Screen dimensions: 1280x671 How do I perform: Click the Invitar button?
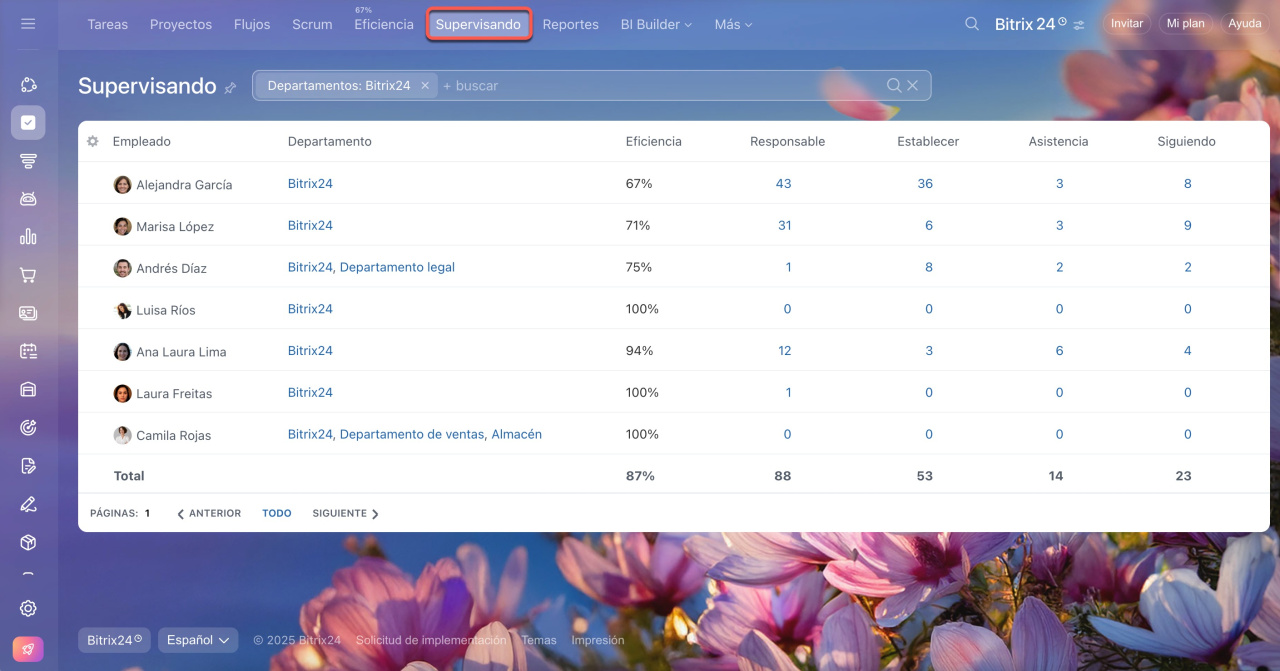click(x=1127, y=24)
